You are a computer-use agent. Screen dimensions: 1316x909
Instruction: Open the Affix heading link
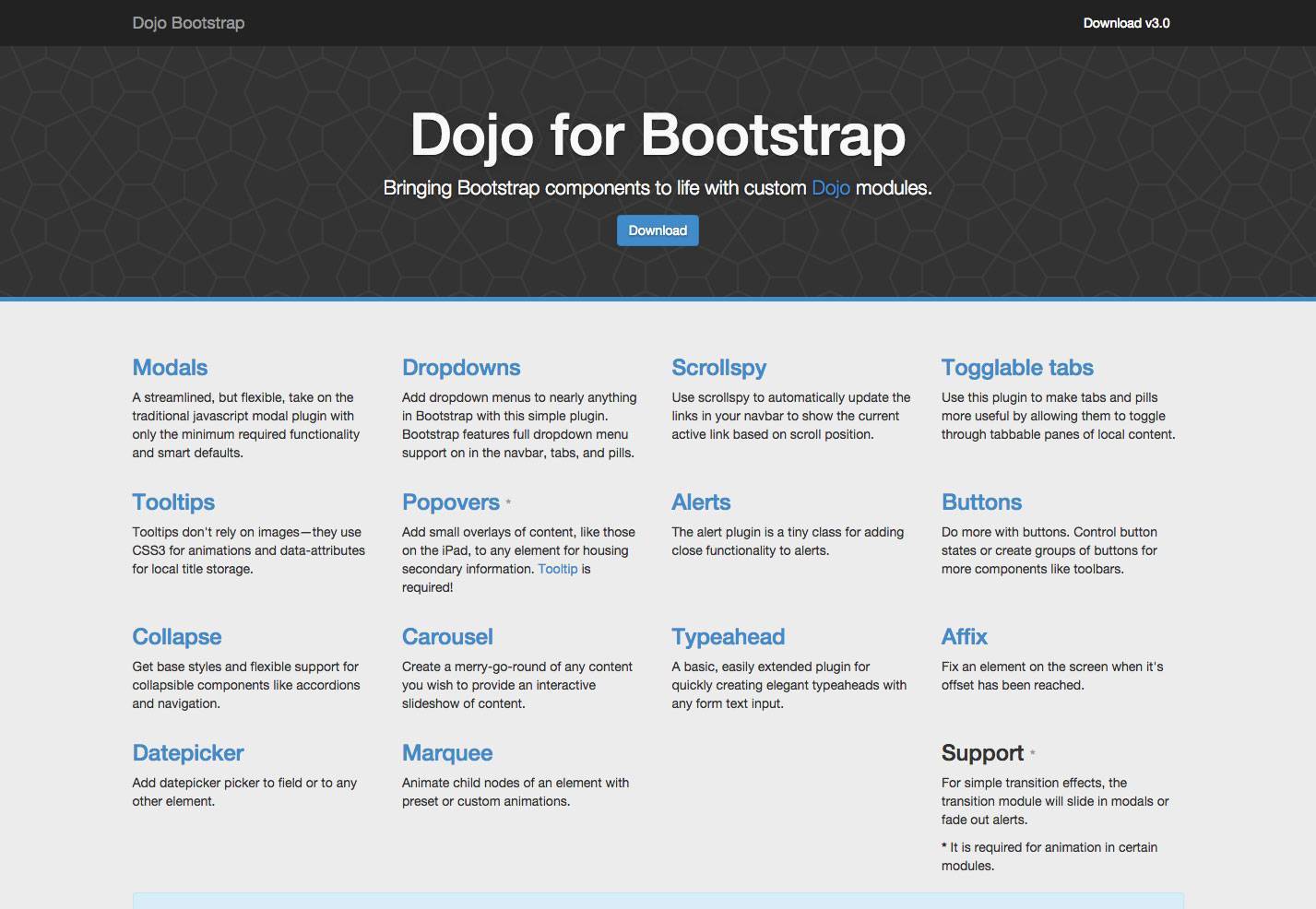click(965, 636)
